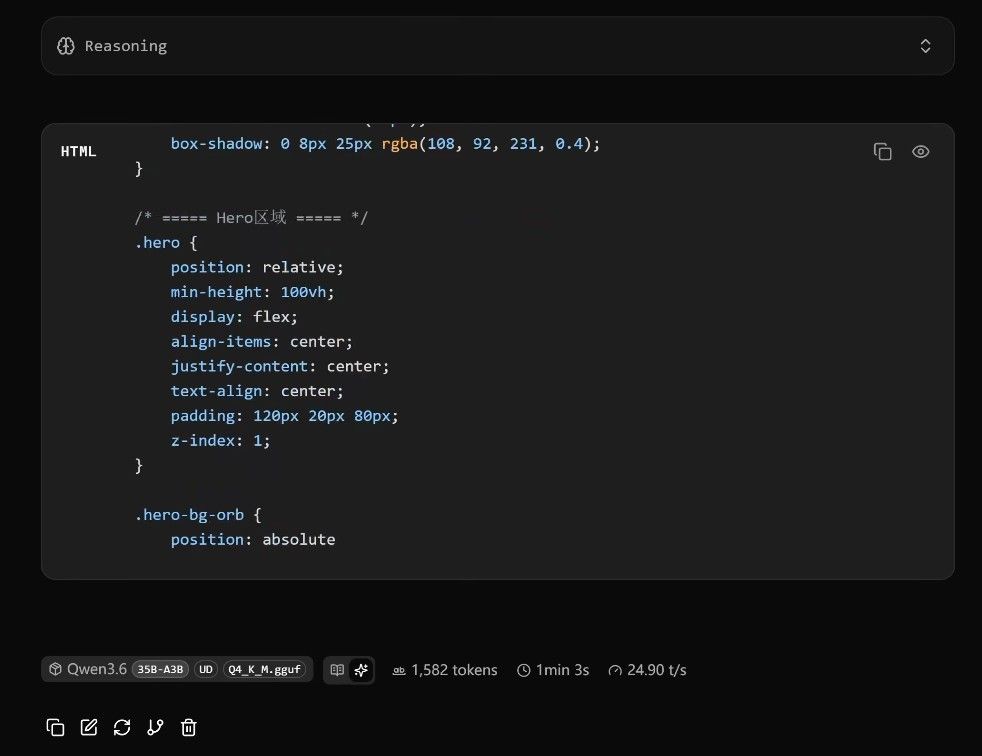This screenshot has width=982, height=756.
Task: Branch the conversation from this message
Action: [x=155, y=727]
